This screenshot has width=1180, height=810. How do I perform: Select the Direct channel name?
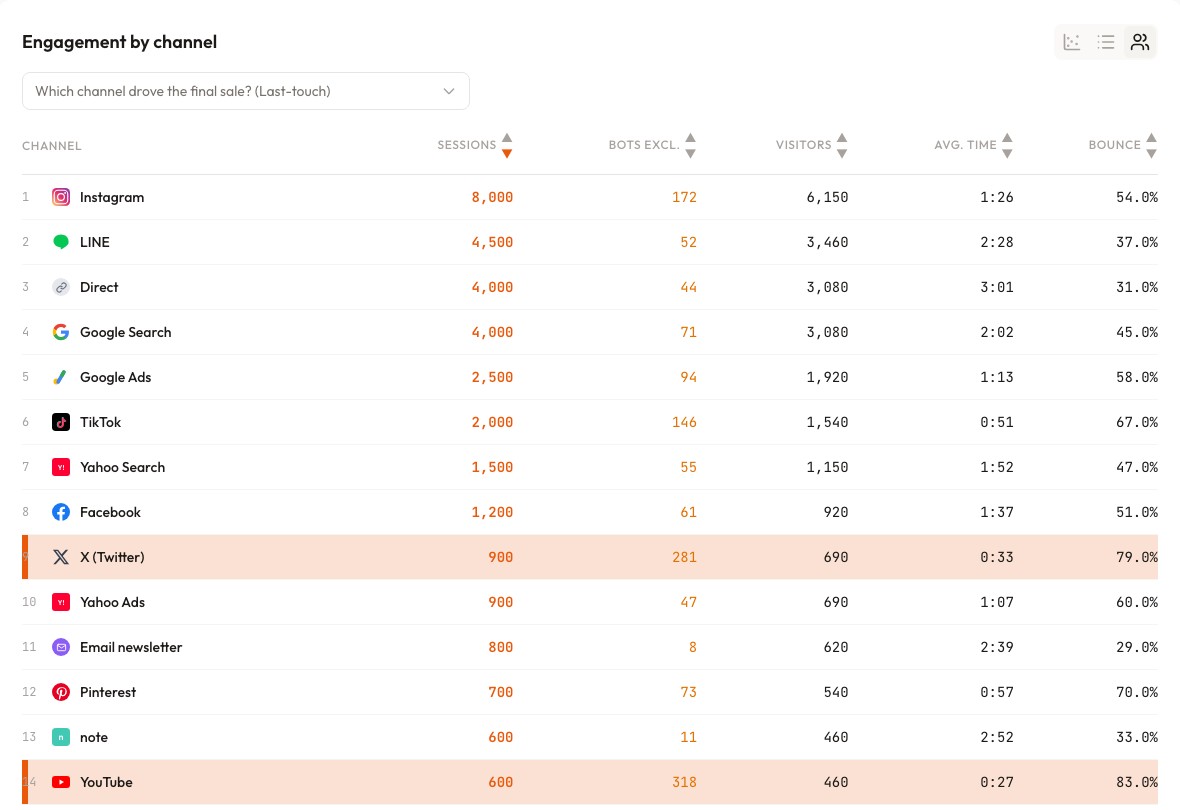pyautogui.click(x=99, y=287)
